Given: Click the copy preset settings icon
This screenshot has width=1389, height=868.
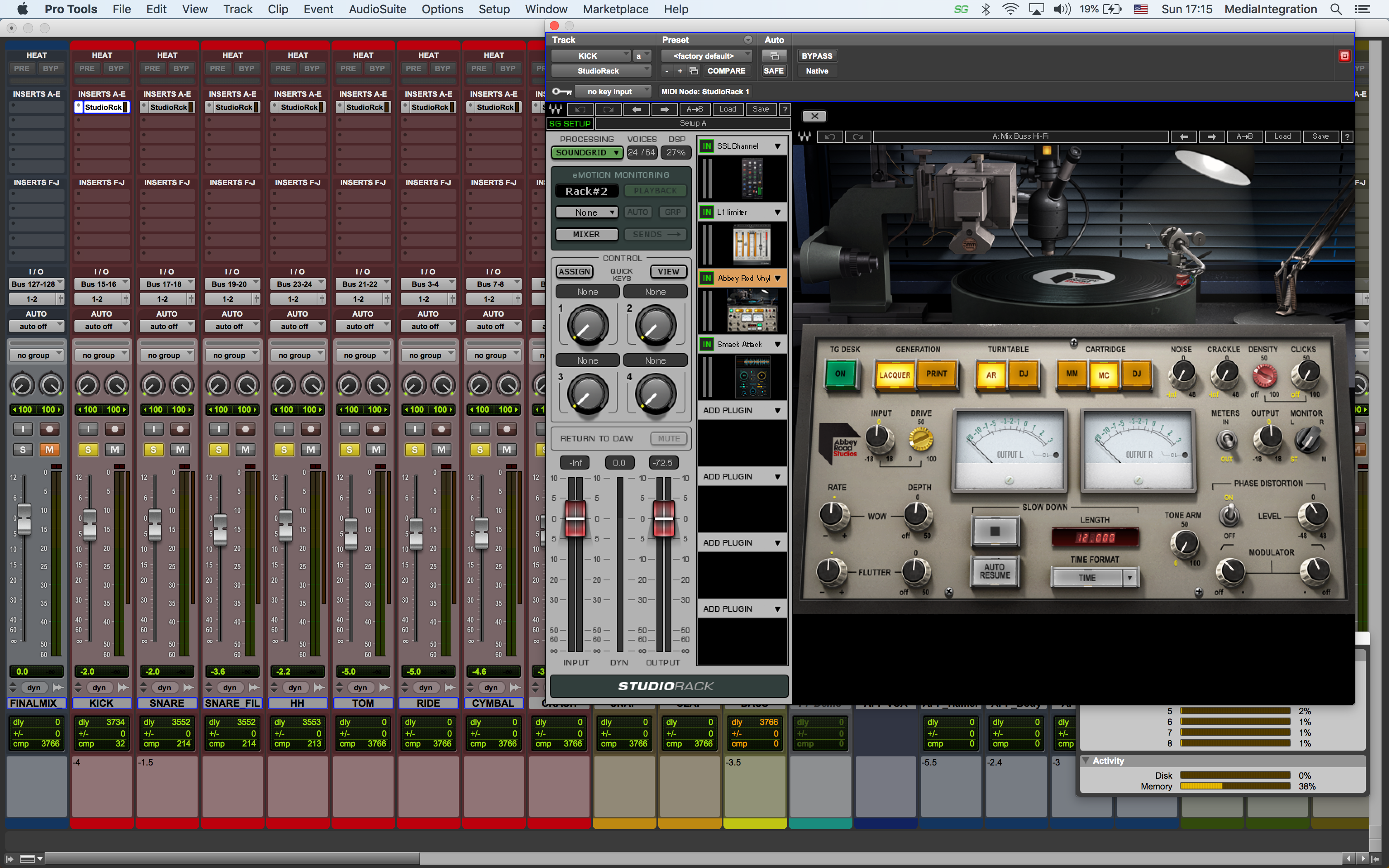Looking at the screenshot, I should point(693,71).
